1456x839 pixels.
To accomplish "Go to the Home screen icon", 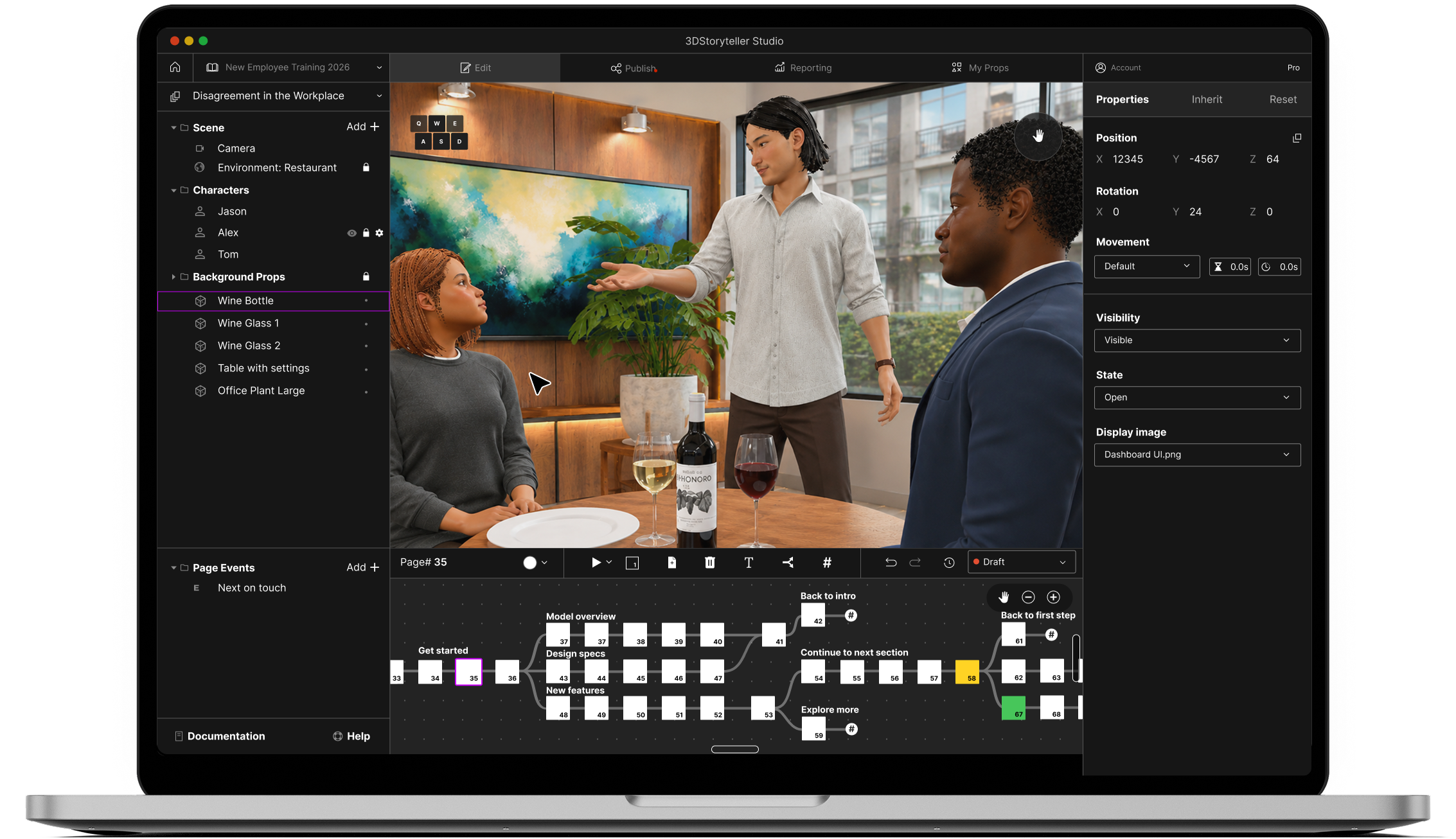I will coord(175,67).
